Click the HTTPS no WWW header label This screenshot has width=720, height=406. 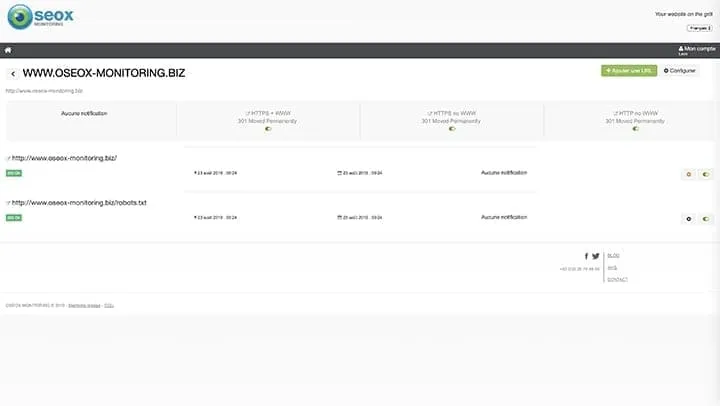point(452,113)
